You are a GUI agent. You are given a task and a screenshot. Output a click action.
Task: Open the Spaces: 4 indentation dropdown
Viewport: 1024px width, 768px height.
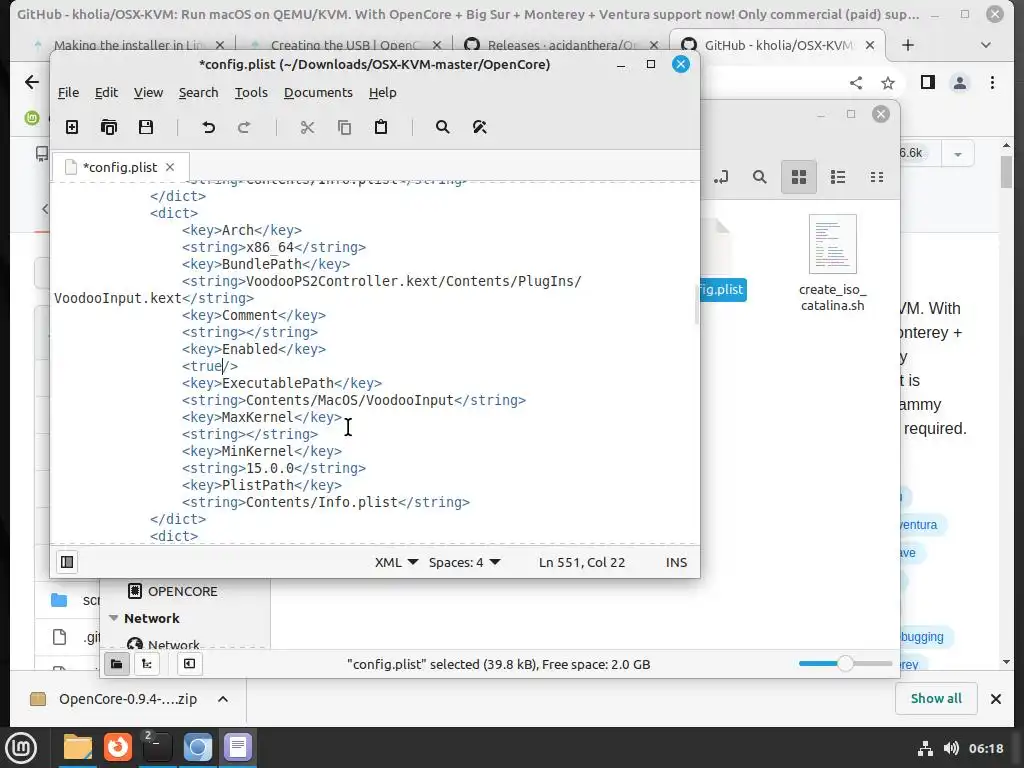coord(464,562)
